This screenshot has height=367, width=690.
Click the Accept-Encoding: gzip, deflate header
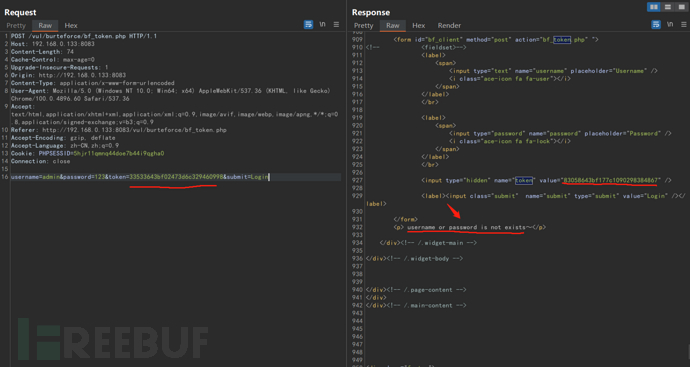tap(63, 138)
